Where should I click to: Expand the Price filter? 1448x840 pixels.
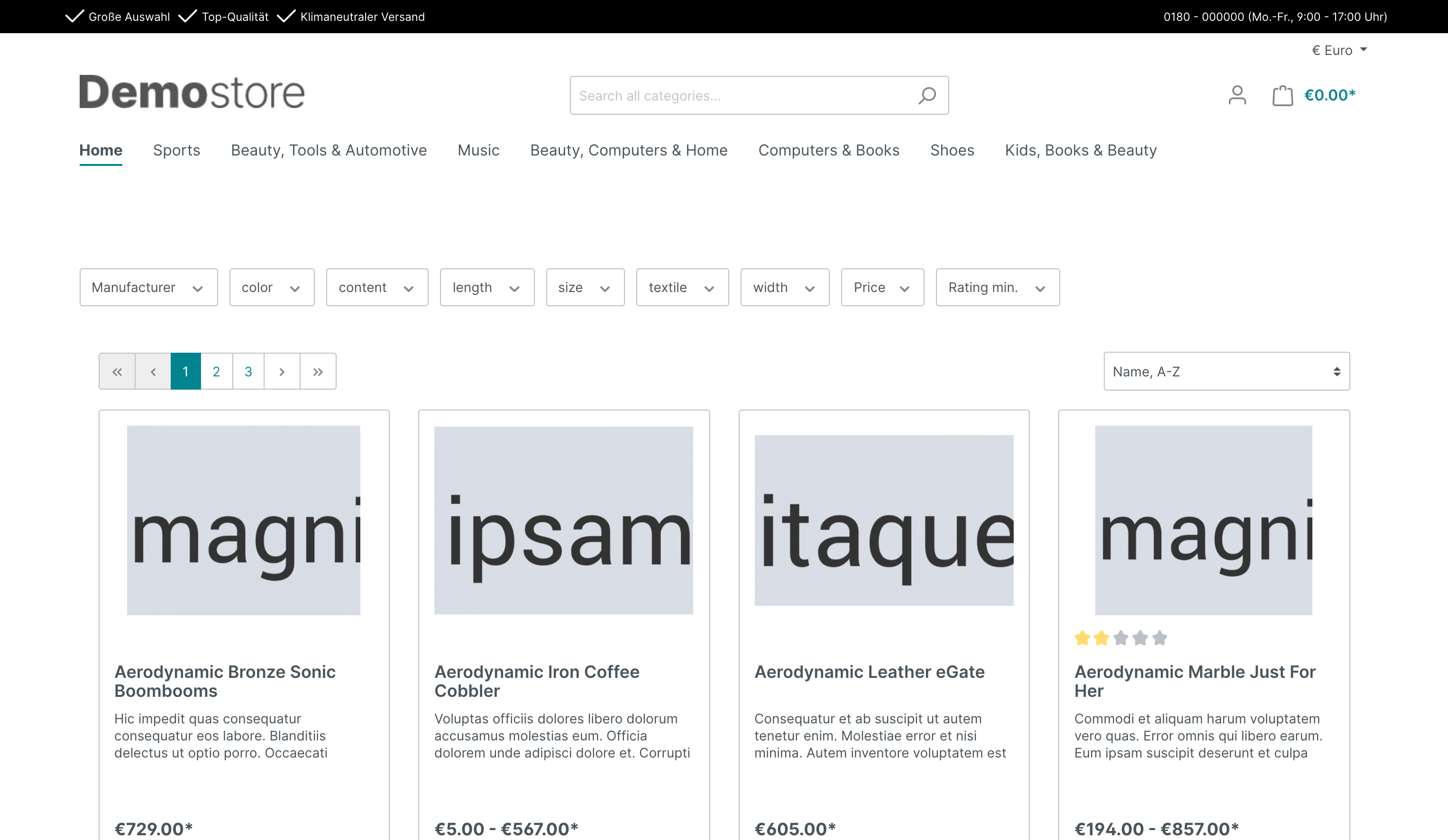point(882,287)
